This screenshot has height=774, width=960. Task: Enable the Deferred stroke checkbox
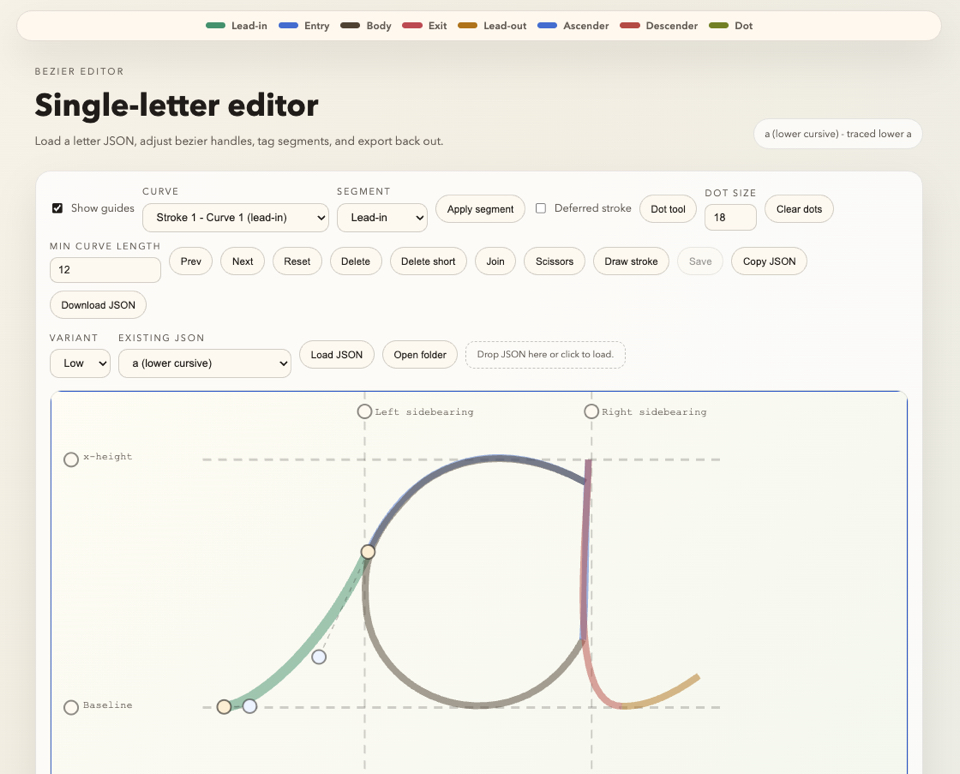point(541,208)
